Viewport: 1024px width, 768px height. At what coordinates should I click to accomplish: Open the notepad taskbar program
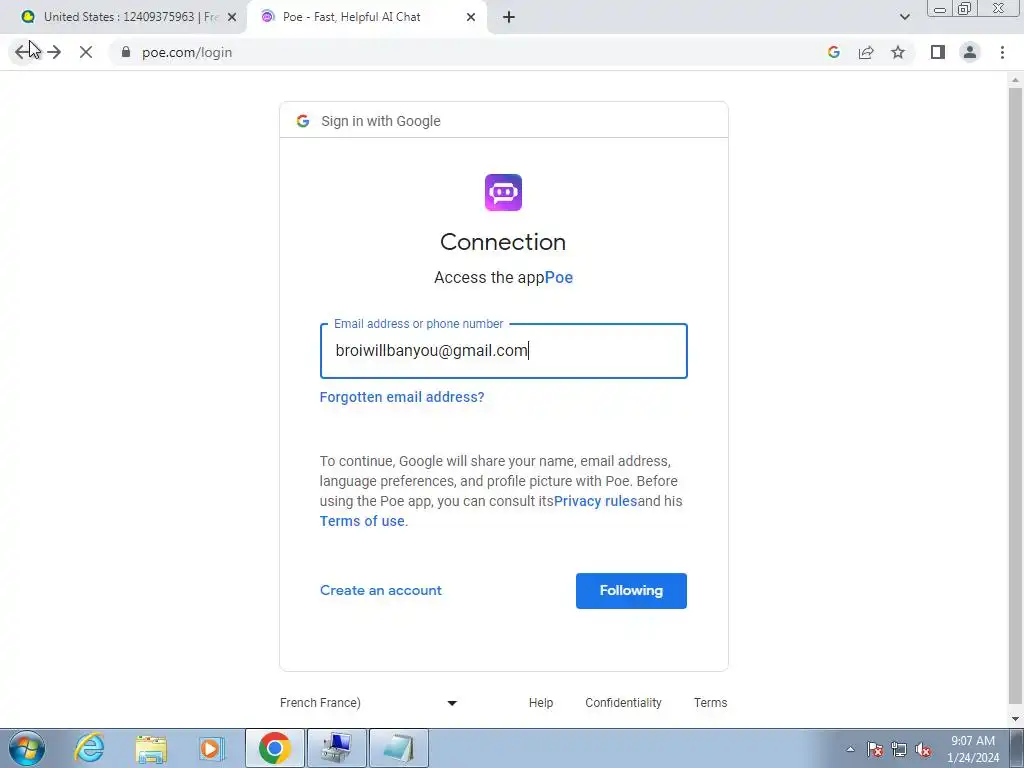399,748
